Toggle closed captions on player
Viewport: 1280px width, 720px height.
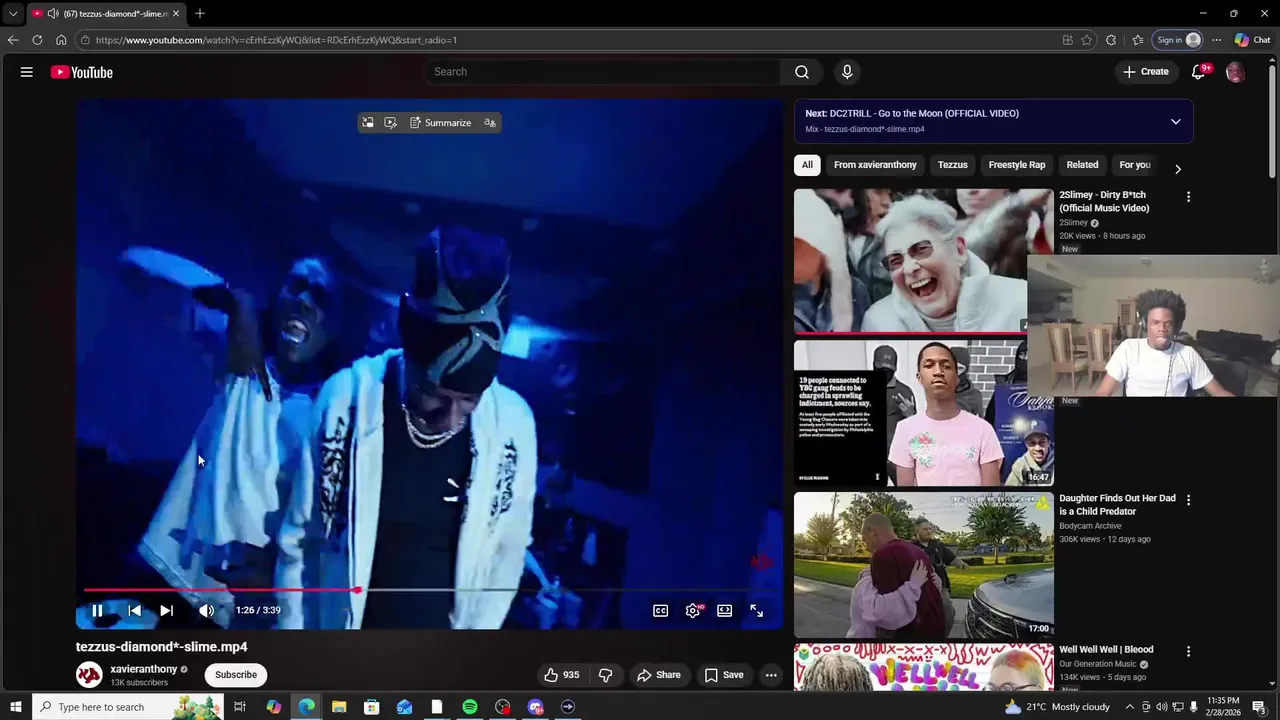[660, 610]
